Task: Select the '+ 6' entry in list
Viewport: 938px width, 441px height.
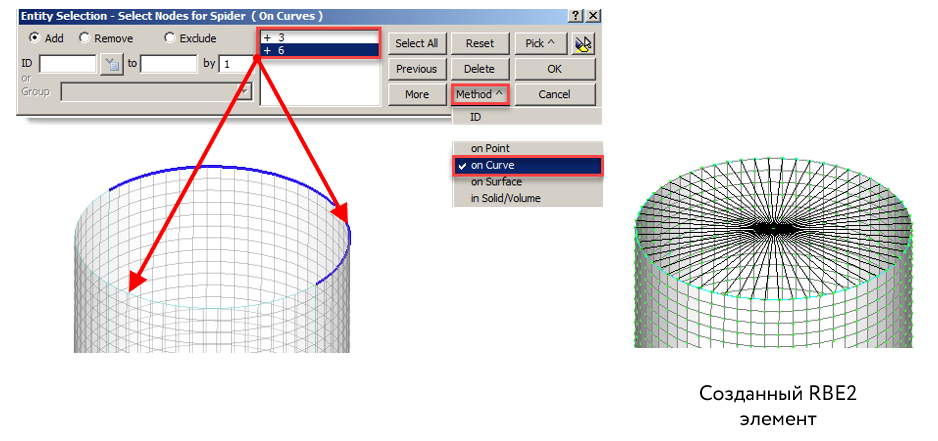Action: pos(320,50)
